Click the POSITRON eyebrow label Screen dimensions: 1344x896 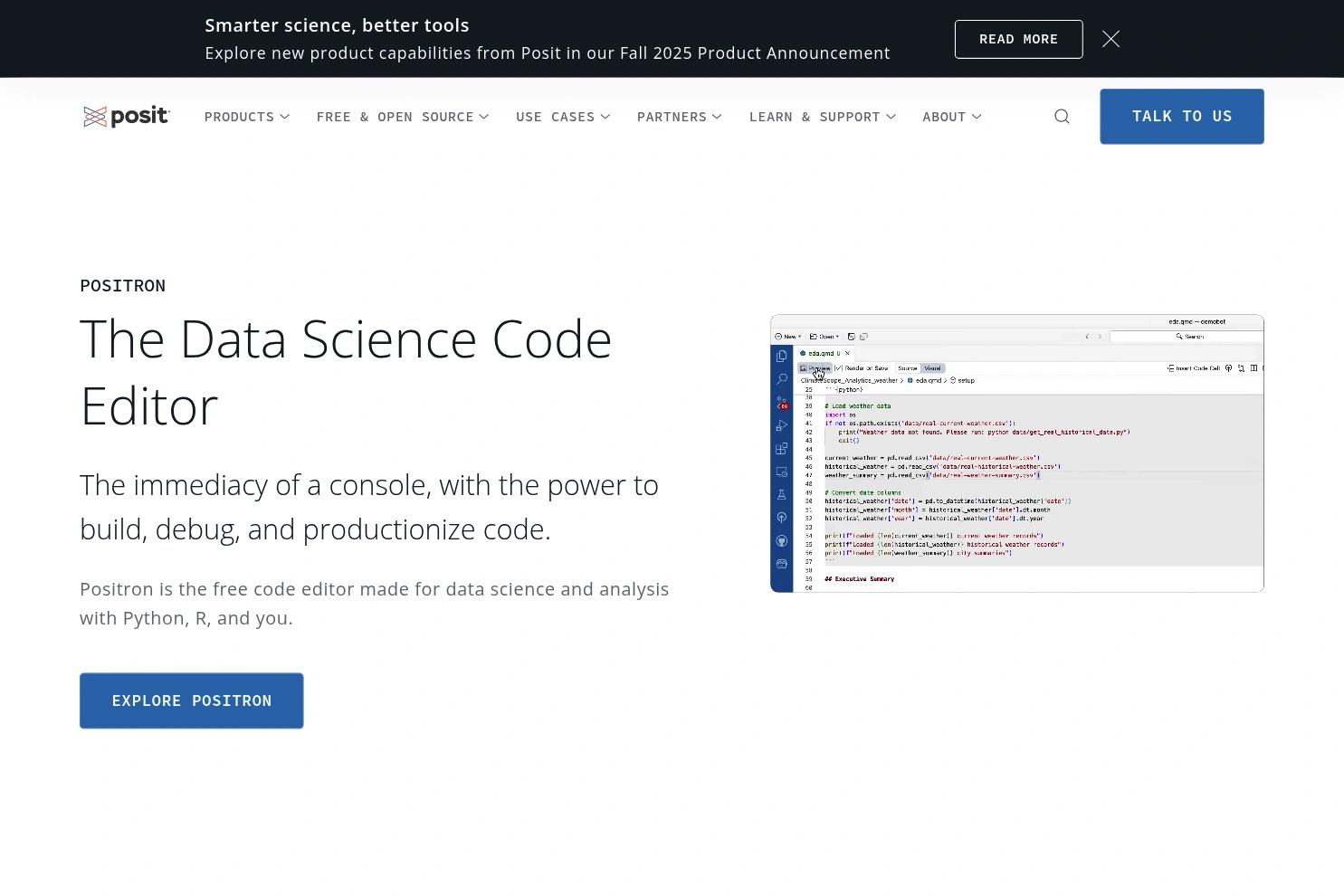[x=122, y=286]
